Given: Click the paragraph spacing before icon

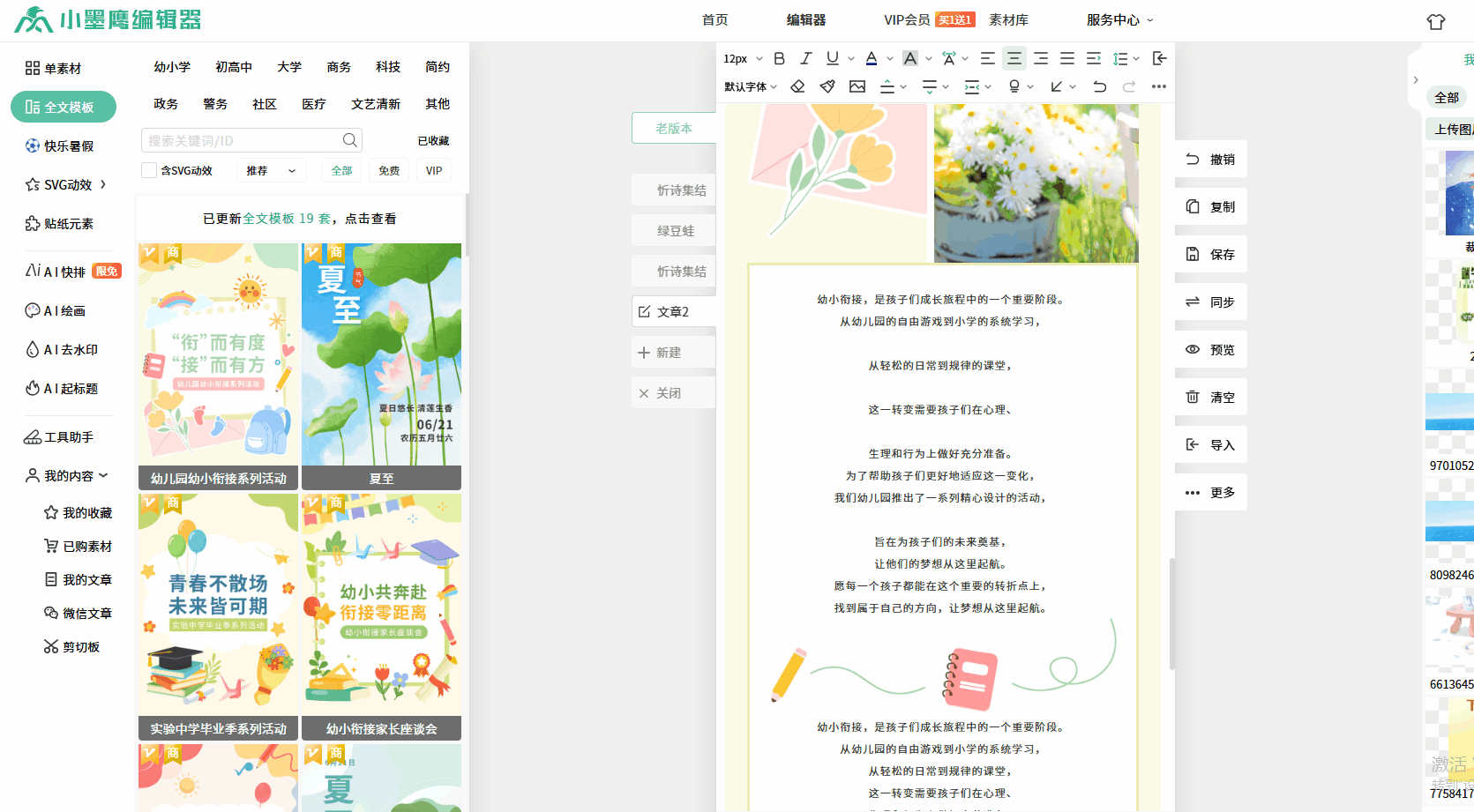Looking at the screenshot, I should point(887,86).
